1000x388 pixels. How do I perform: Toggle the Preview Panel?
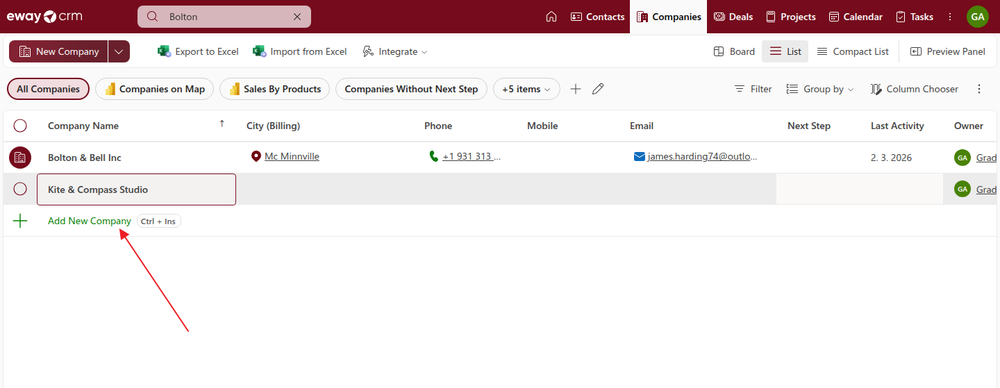948,52
